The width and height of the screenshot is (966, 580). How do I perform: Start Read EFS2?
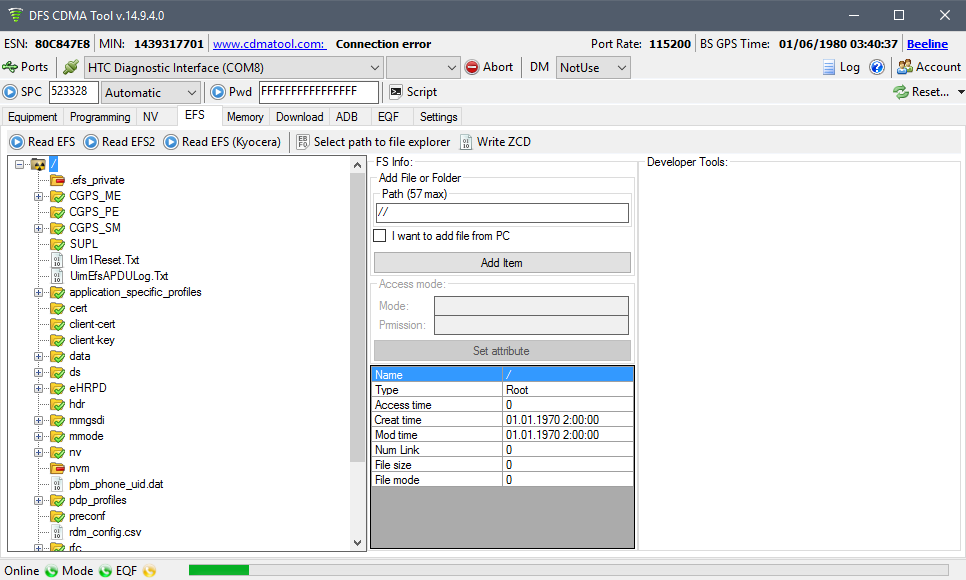[120, 142]
